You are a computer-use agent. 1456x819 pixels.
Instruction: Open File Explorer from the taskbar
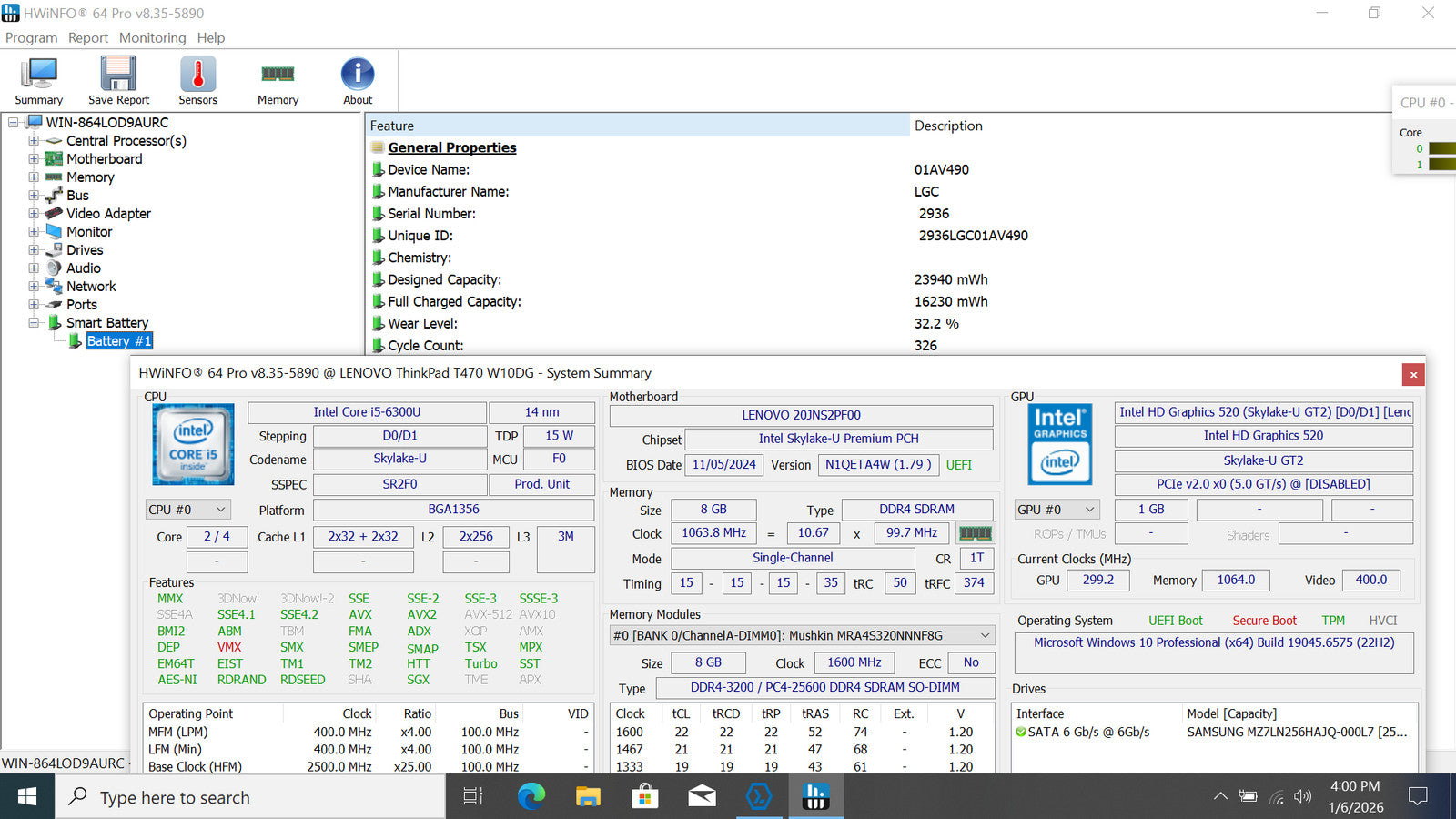click(588, 797)
